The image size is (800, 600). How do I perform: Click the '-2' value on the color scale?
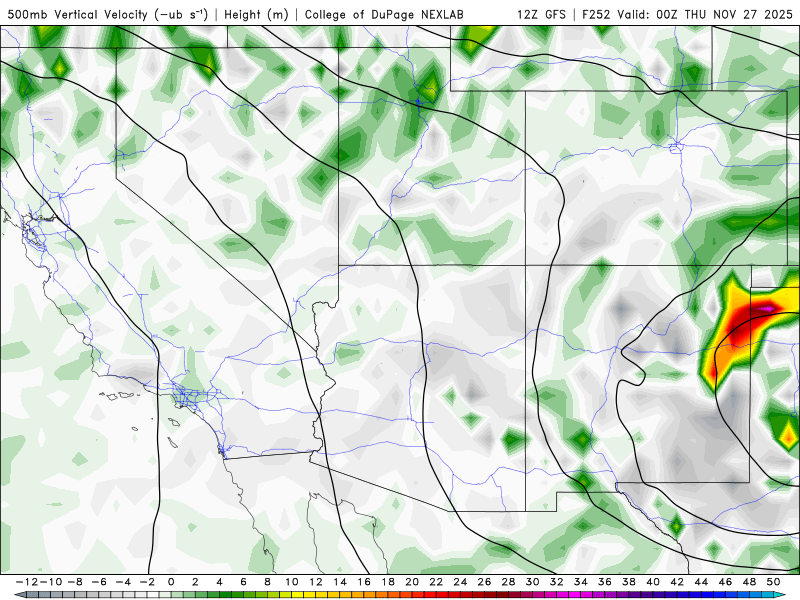coord(147,582)
